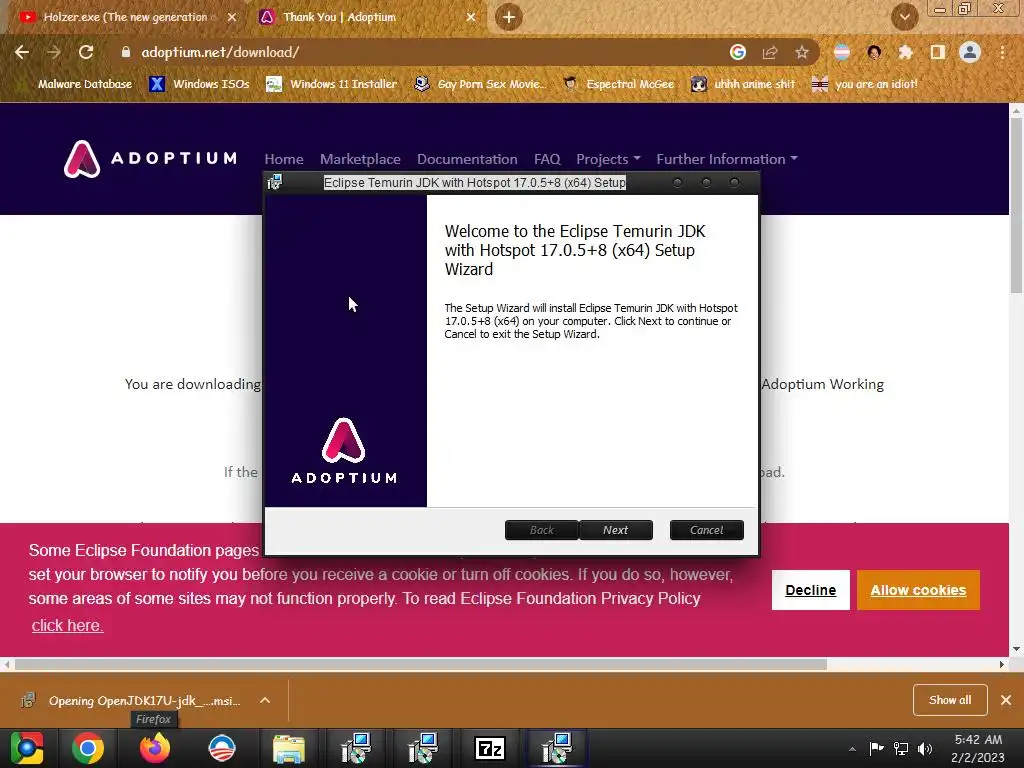Click the horizontal page scrollbar
This screenshot has width=1024, height=768.
(421, 664)
